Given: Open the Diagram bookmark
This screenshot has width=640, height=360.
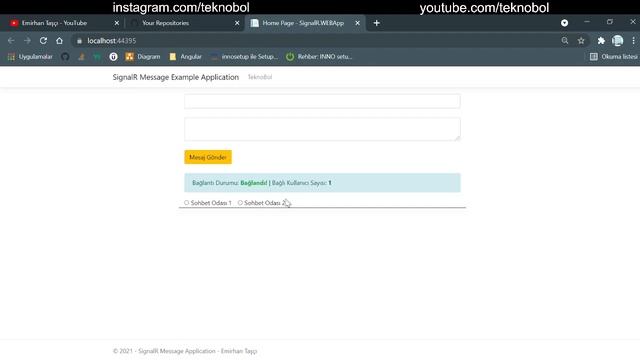Looking at the screenshot, I should click(x=143, y=57).
